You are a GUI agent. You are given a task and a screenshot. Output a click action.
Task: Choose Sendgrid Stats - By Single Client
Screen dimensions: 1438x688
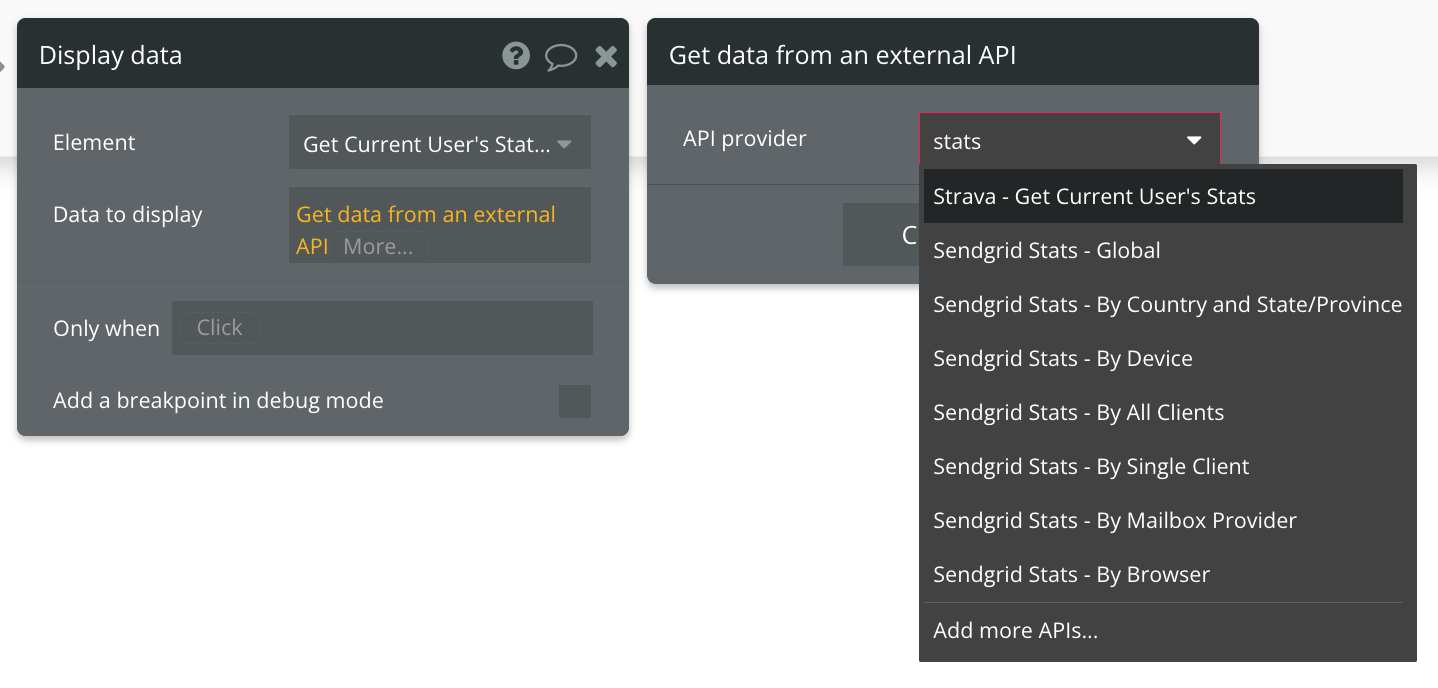click(x=1090, y=467)
